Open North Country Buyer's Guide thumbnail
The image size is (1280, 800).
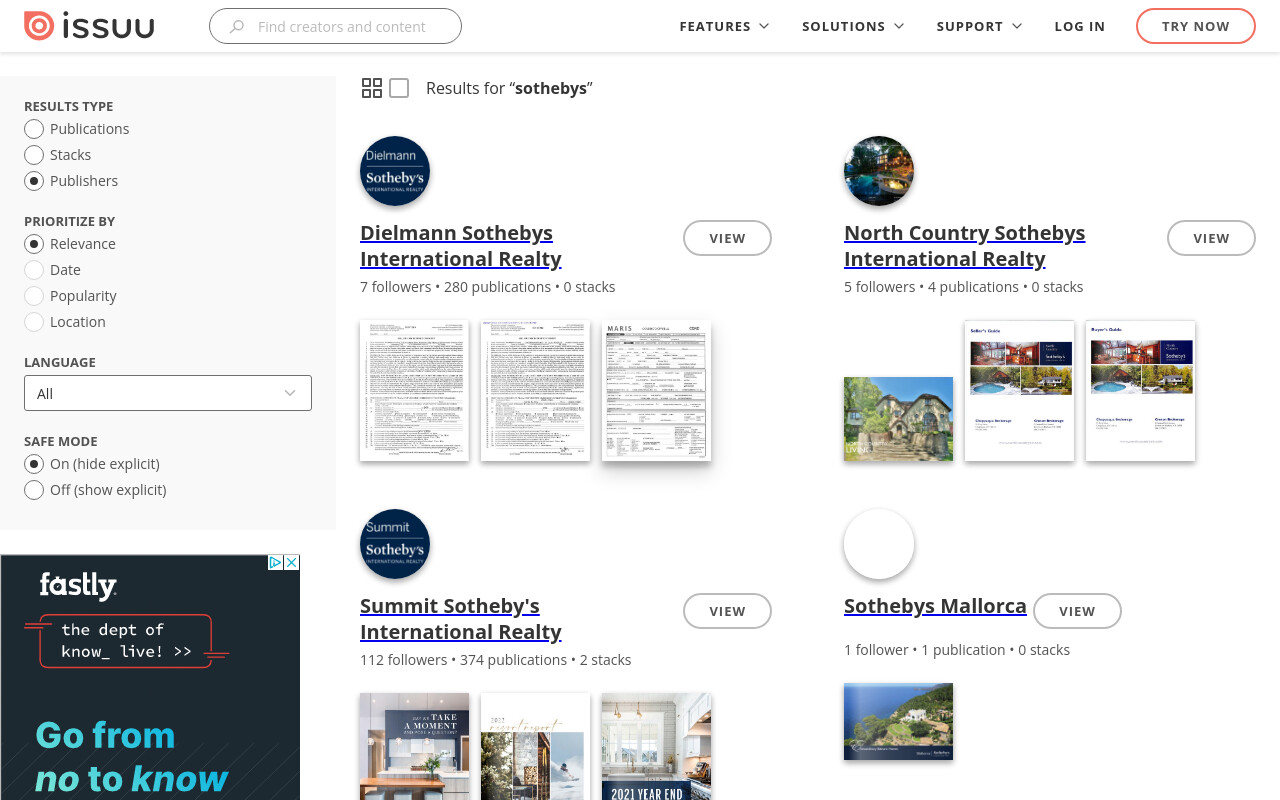(1140, 391)
